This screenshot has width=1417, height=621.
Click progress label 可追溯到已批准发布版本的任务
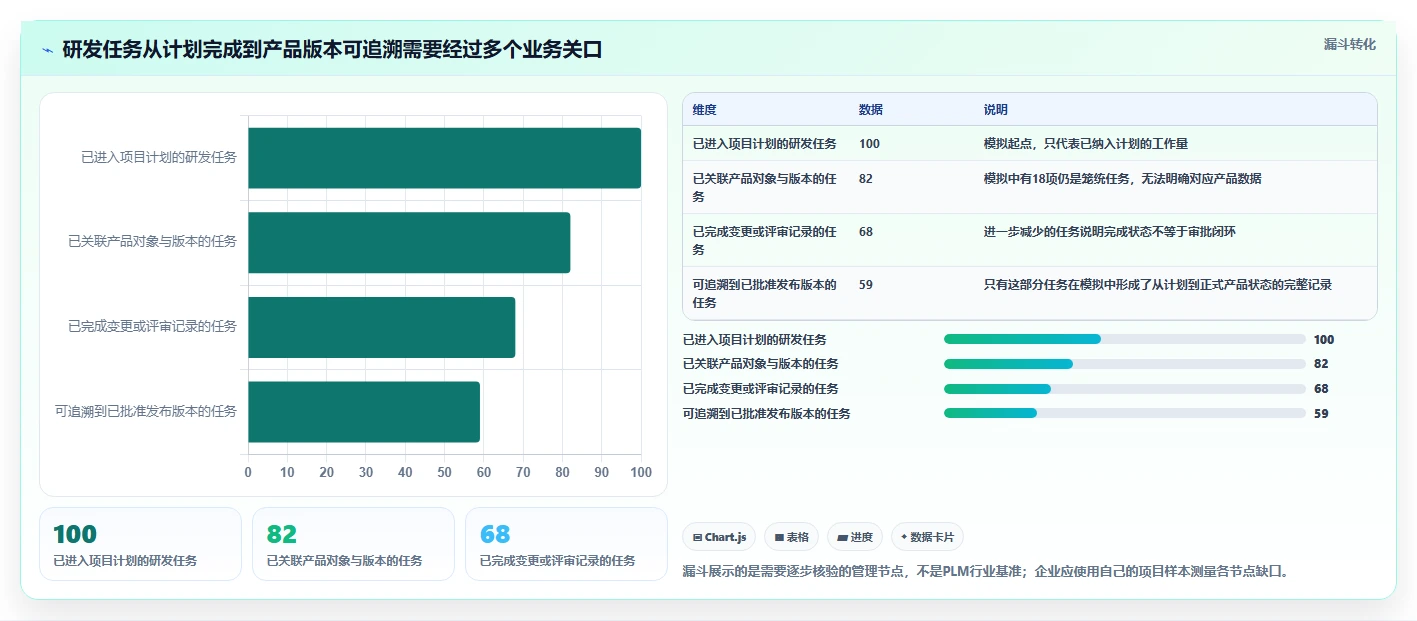pos(767,413)
